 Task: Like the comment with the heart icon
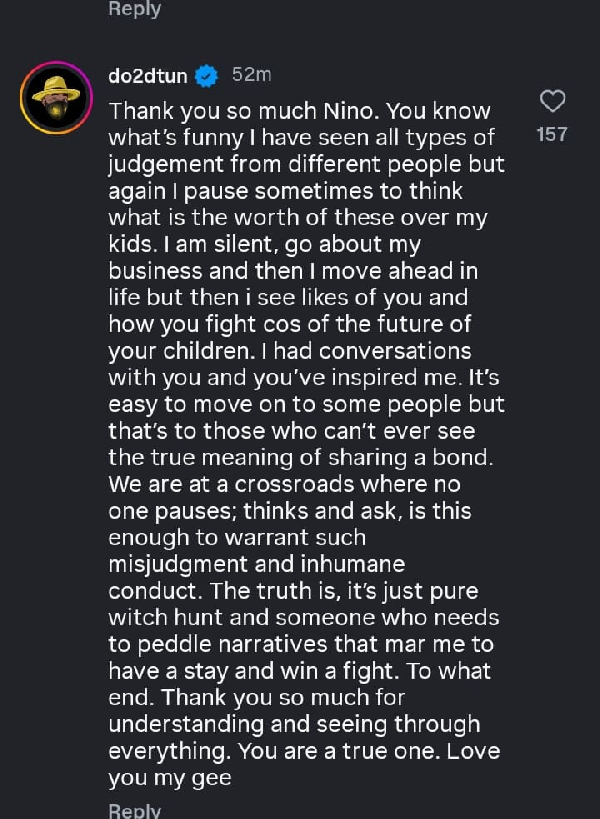552,101
